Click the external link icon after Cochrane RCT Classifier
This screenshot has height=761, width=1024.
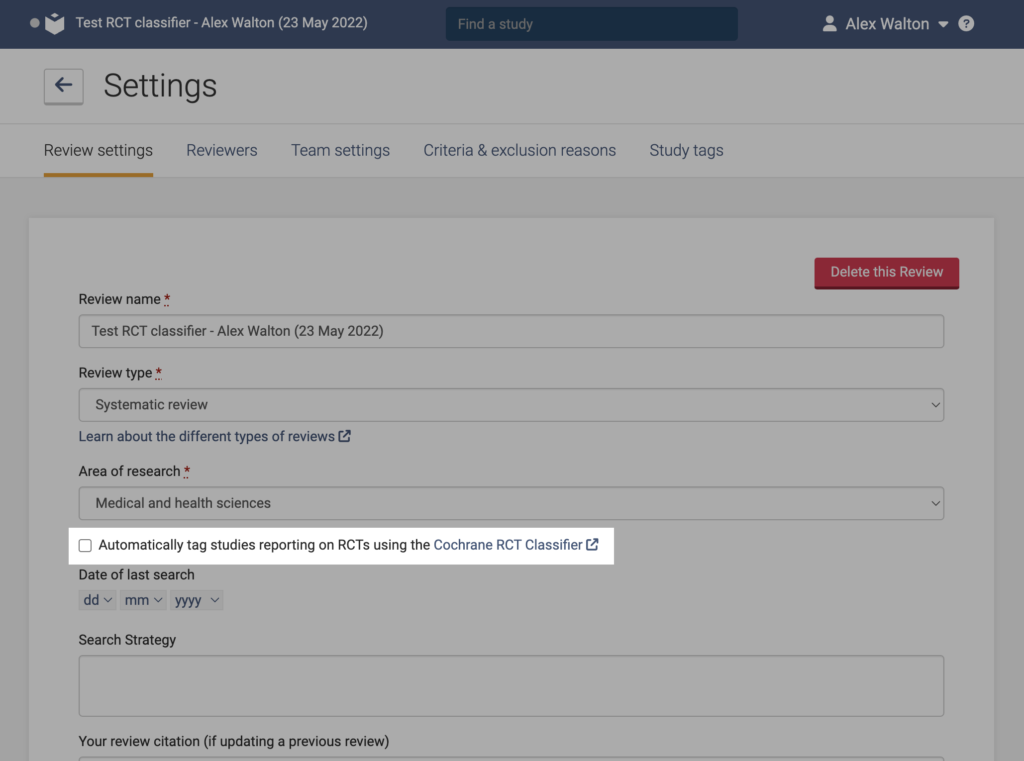(x=592, y=544)
